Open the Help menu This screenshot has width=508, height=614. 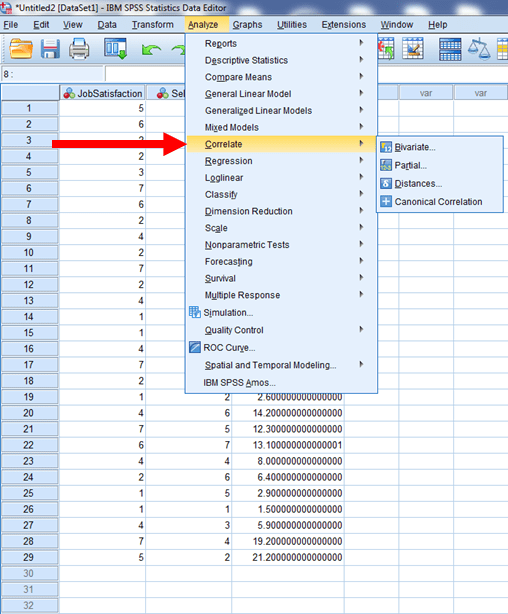437,25
